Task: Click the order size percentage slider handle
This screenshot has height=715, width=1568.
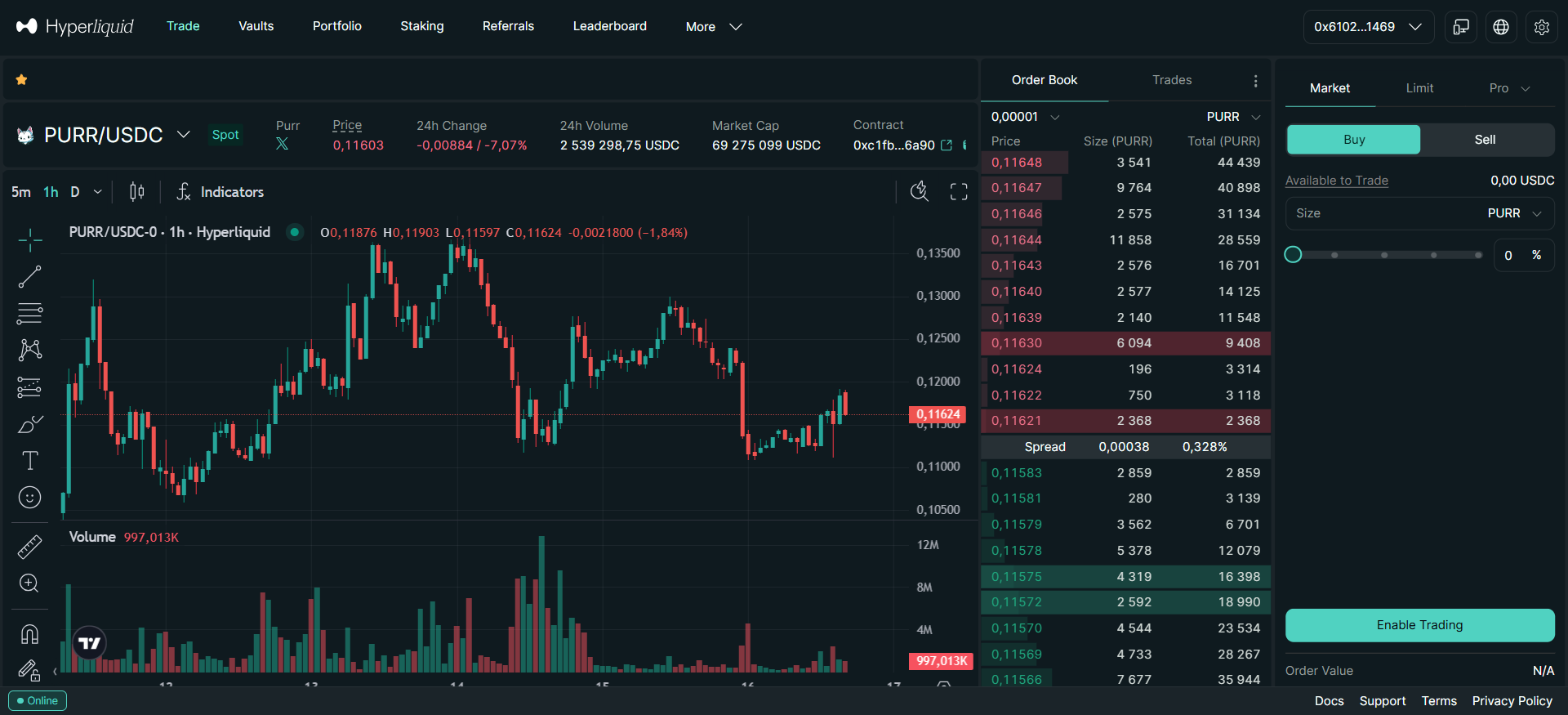Action: coord(1293,255)
